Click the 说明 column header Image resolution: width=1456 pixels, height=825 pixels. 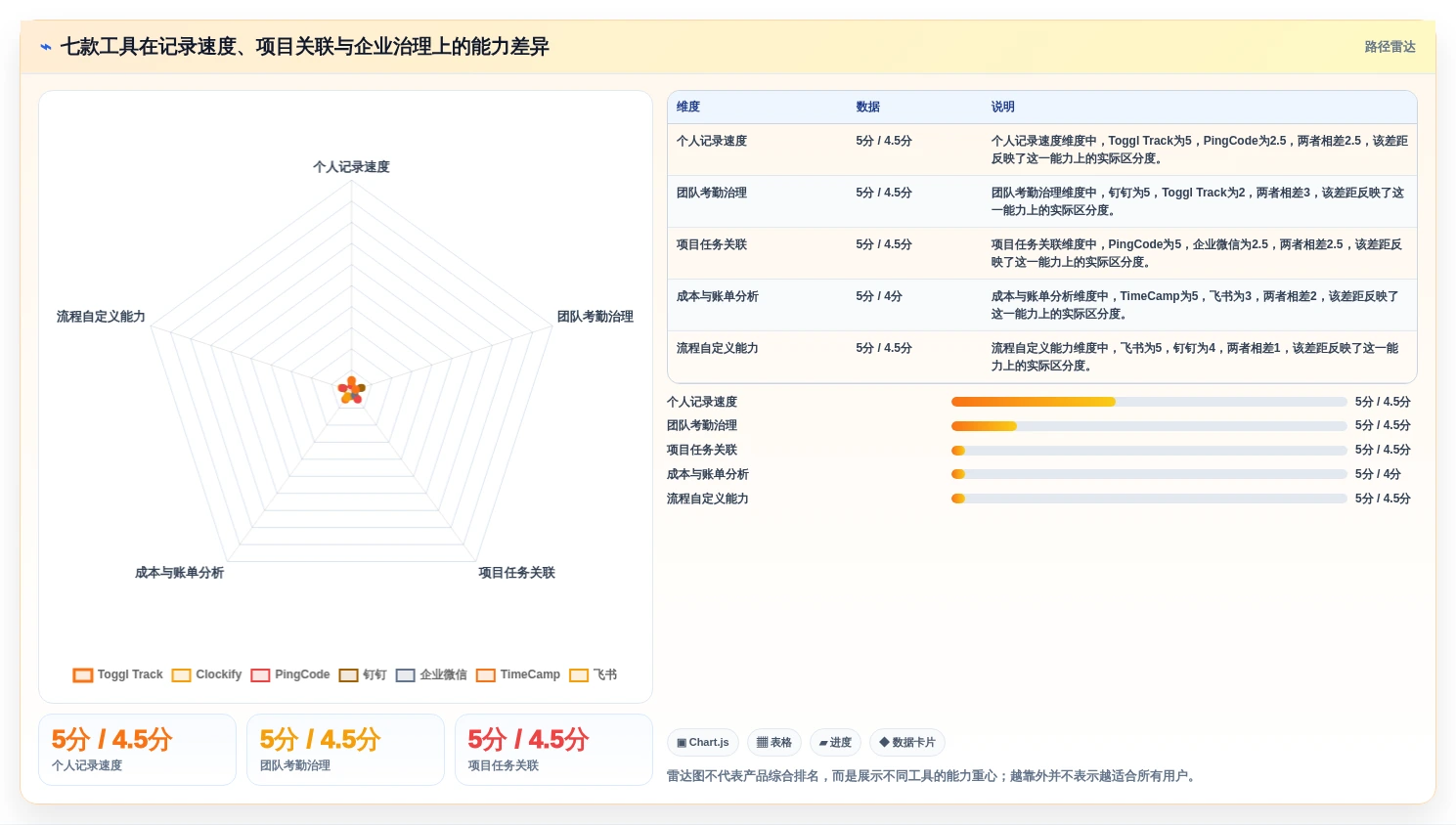(x=1003, y=108)
